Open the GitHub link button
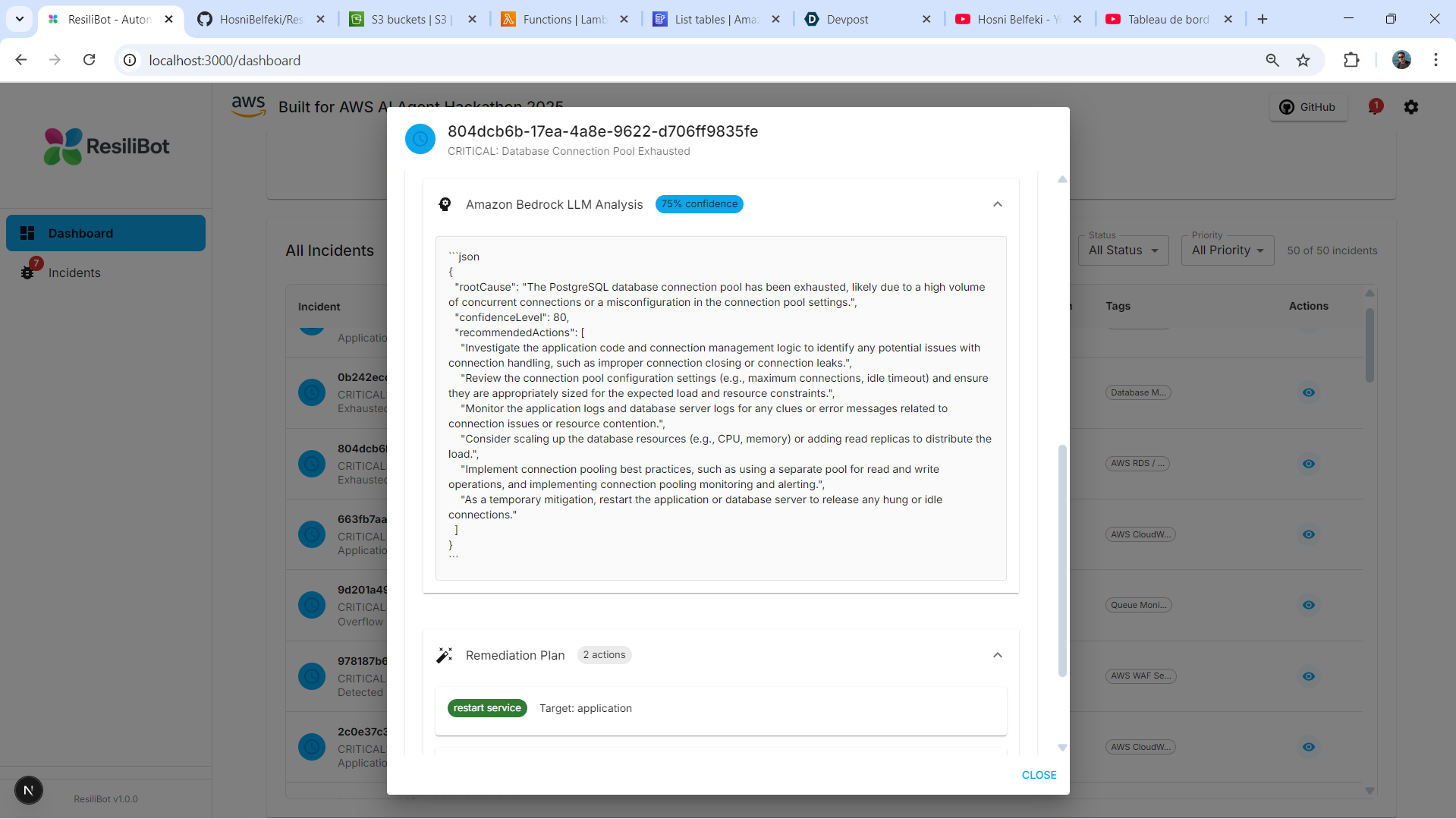1456x819 pixels. coord(1308,107)
